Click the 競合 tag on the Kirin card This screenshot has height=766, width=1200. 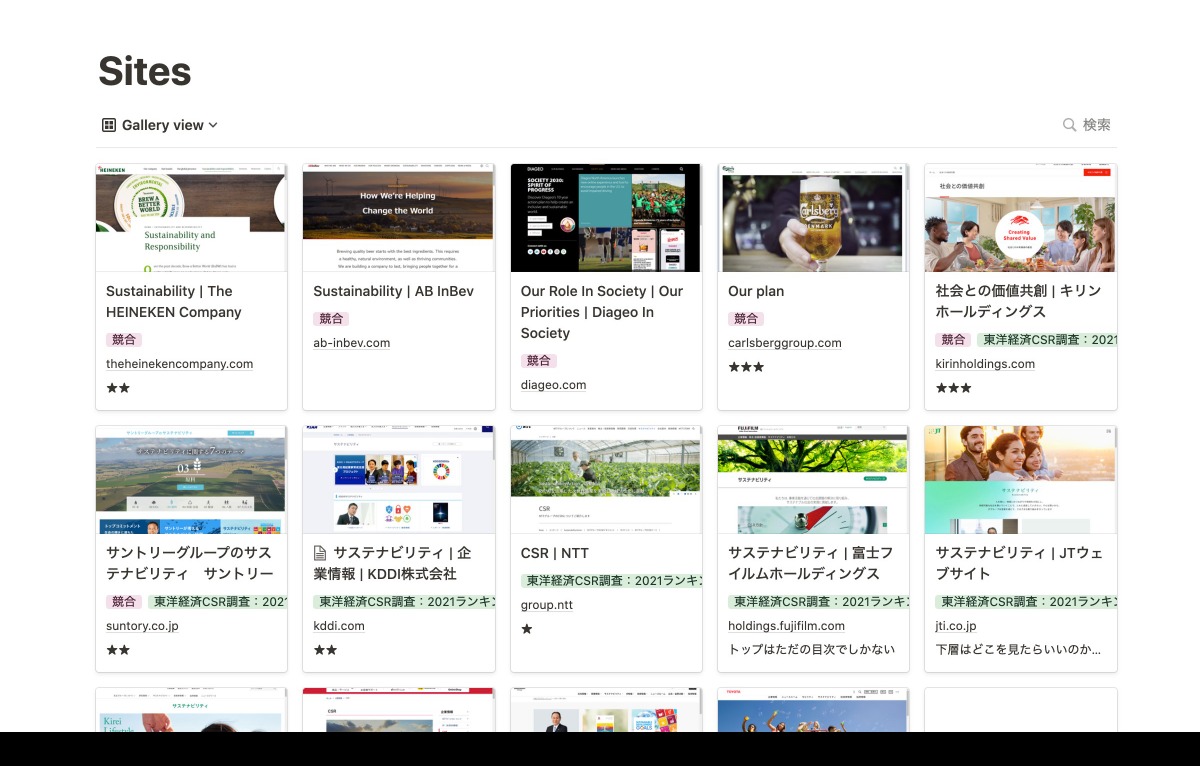(x=953, y=340)
